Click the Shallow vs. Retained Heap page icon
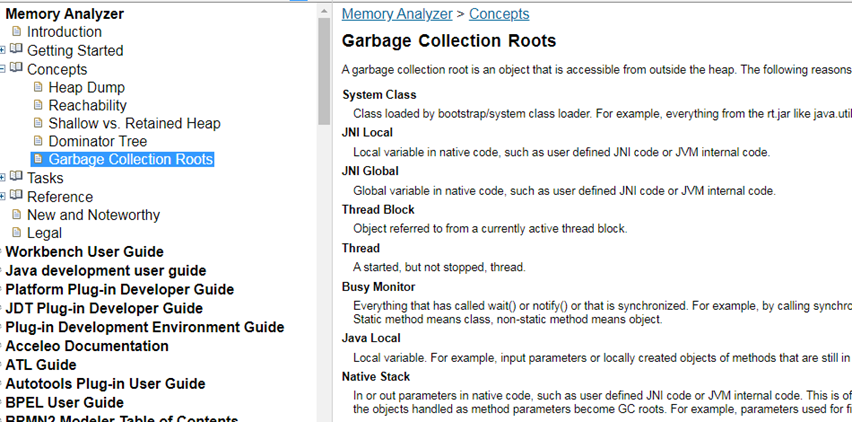 coord(38,123)
